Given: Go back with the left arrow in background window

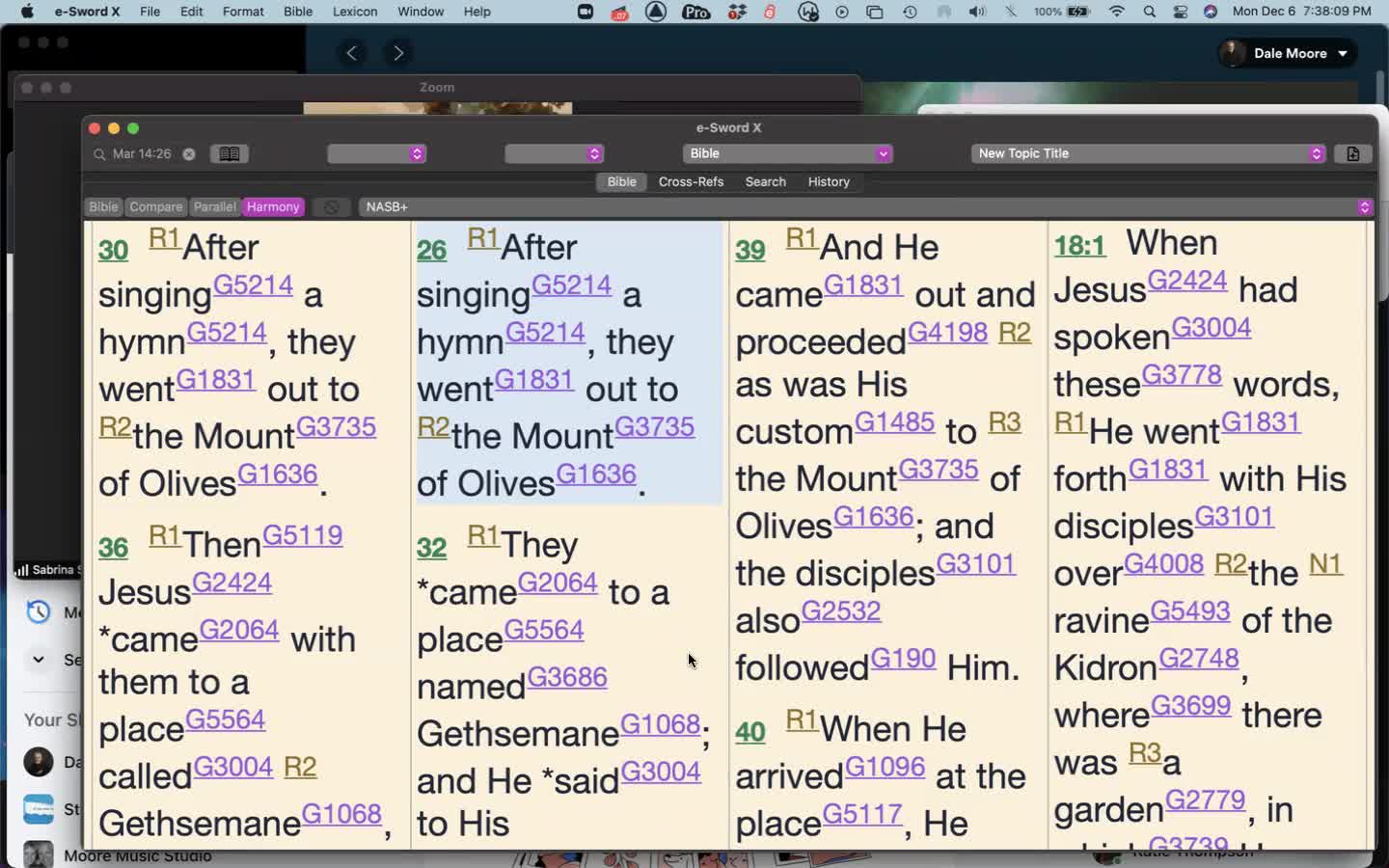Looking at the screenshot, I should coord(352,53).
